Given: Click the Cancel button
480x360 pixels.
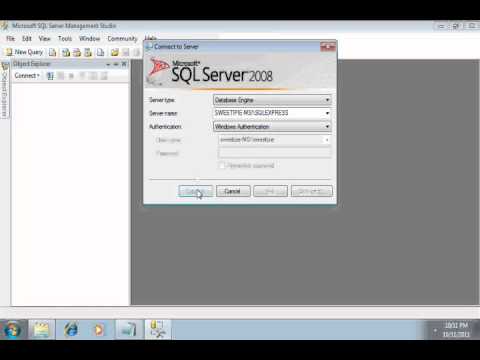Looking at the screenshot, I should [x=233, y=191].
